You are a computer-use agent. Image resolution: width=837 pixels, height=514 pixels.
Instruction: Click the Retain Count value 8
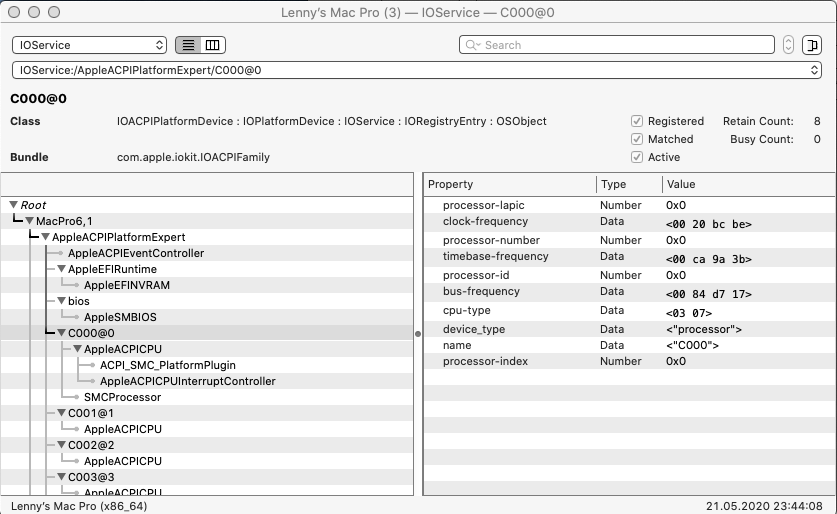817,121
